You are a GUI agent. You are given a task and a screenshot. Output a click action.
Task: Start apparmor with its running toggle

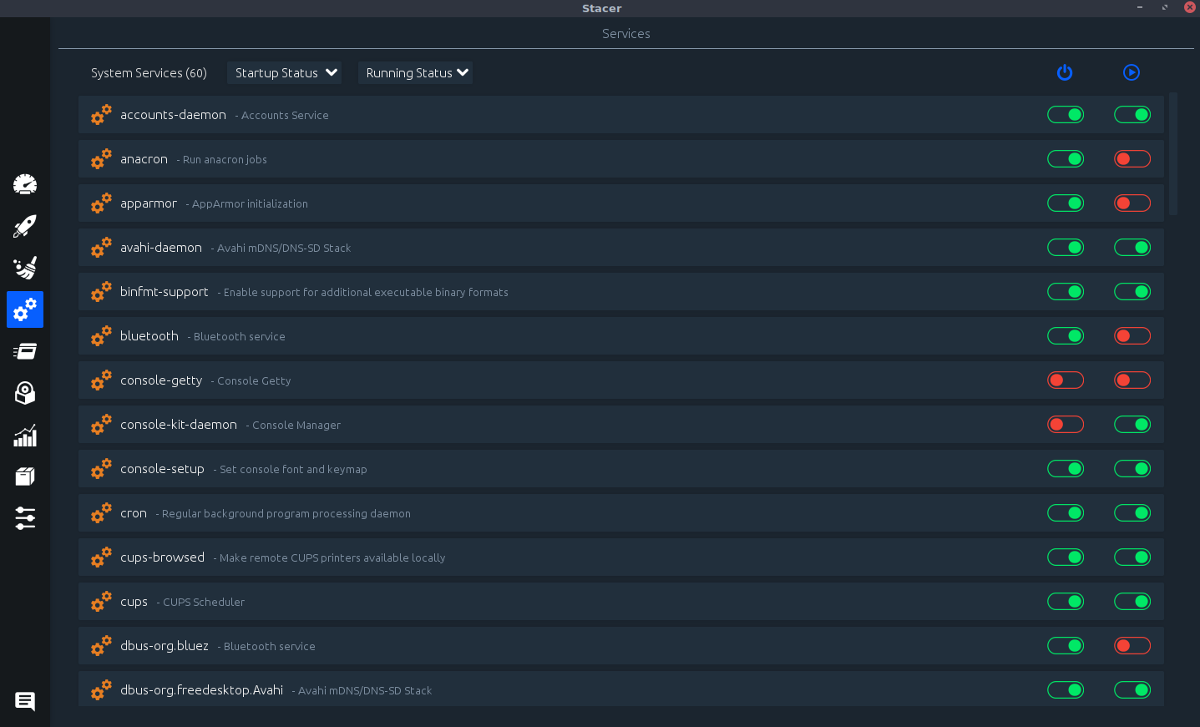pyautogui.click(x=1132, y=203)
